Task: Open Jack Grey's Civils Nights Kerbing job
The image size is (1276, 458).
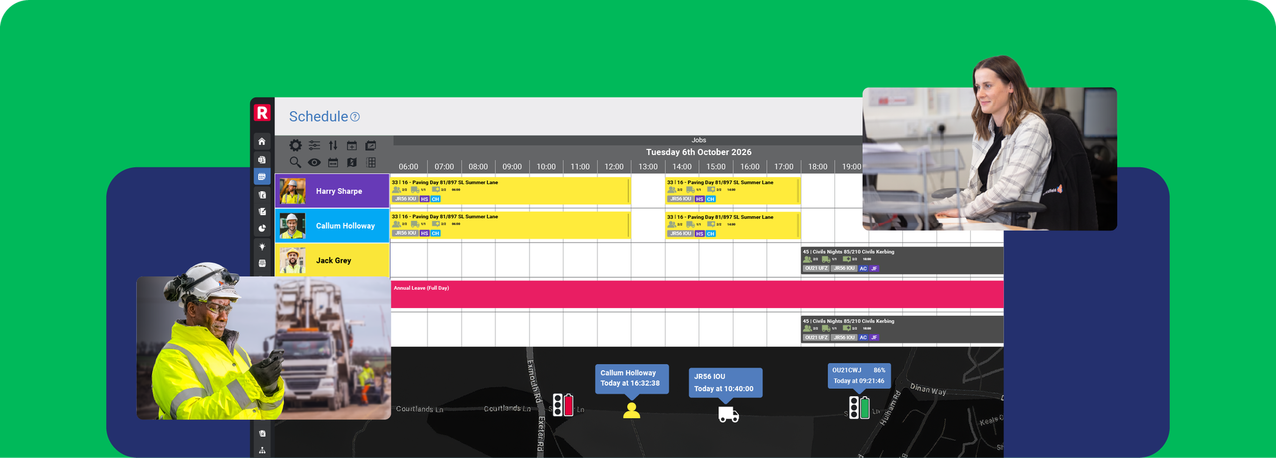Action: click(902, 260)
